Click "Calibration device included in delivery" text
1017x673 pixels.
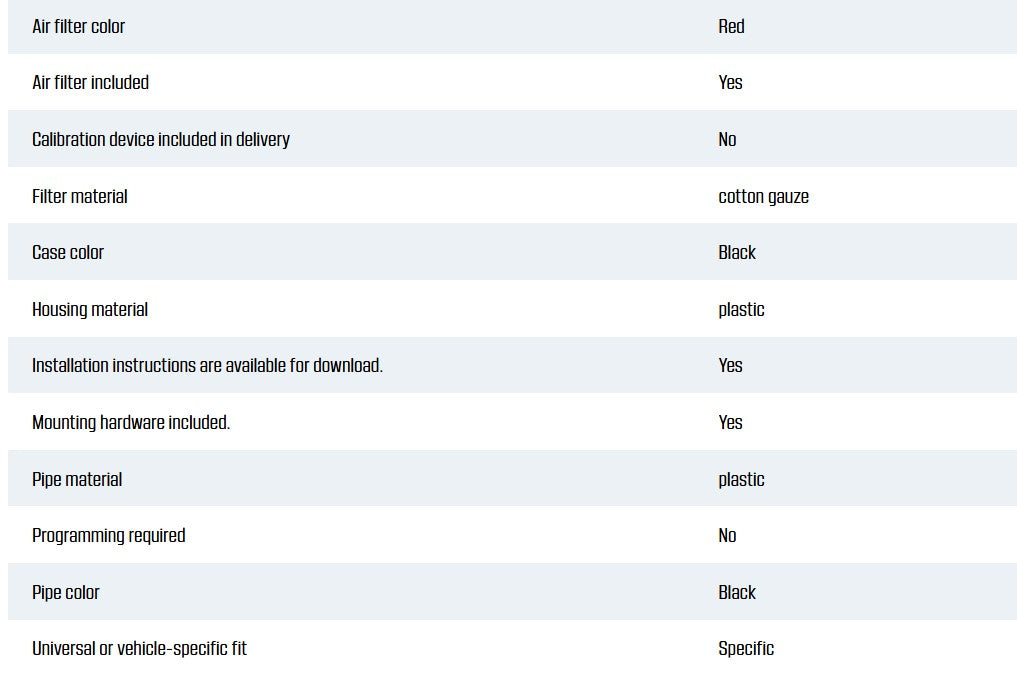click(161, 140)
